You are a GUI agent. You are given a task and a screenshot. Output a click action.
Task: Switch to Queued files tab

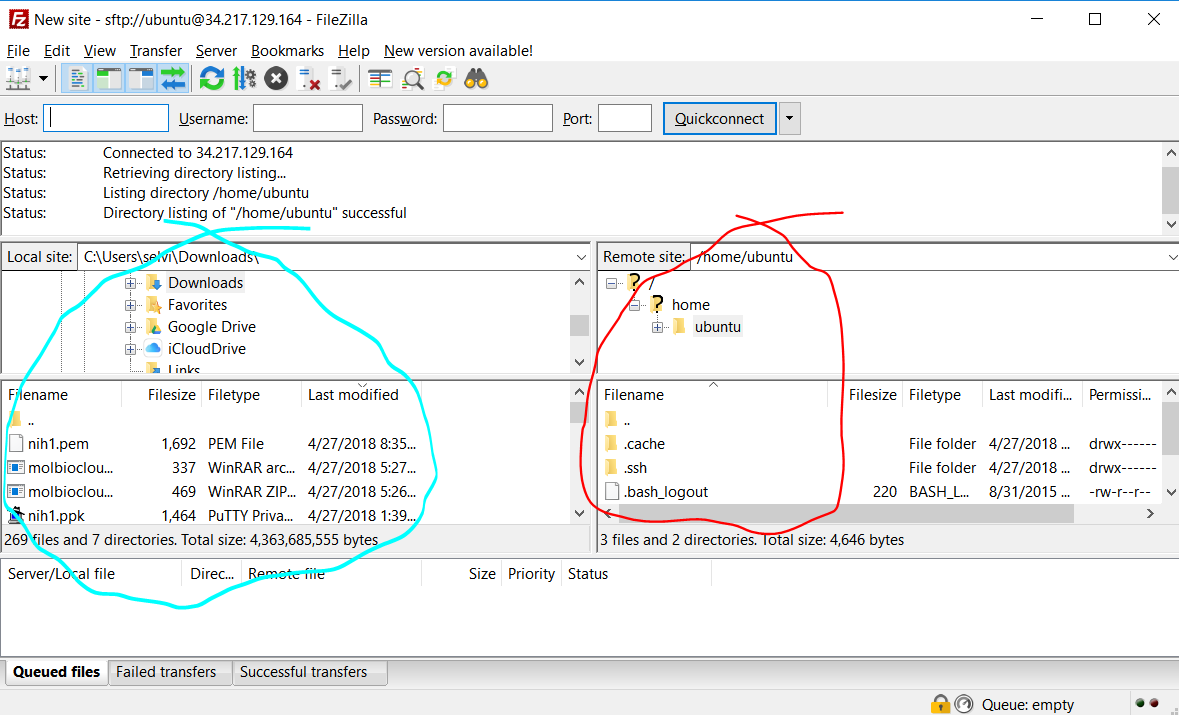(56, 672)
